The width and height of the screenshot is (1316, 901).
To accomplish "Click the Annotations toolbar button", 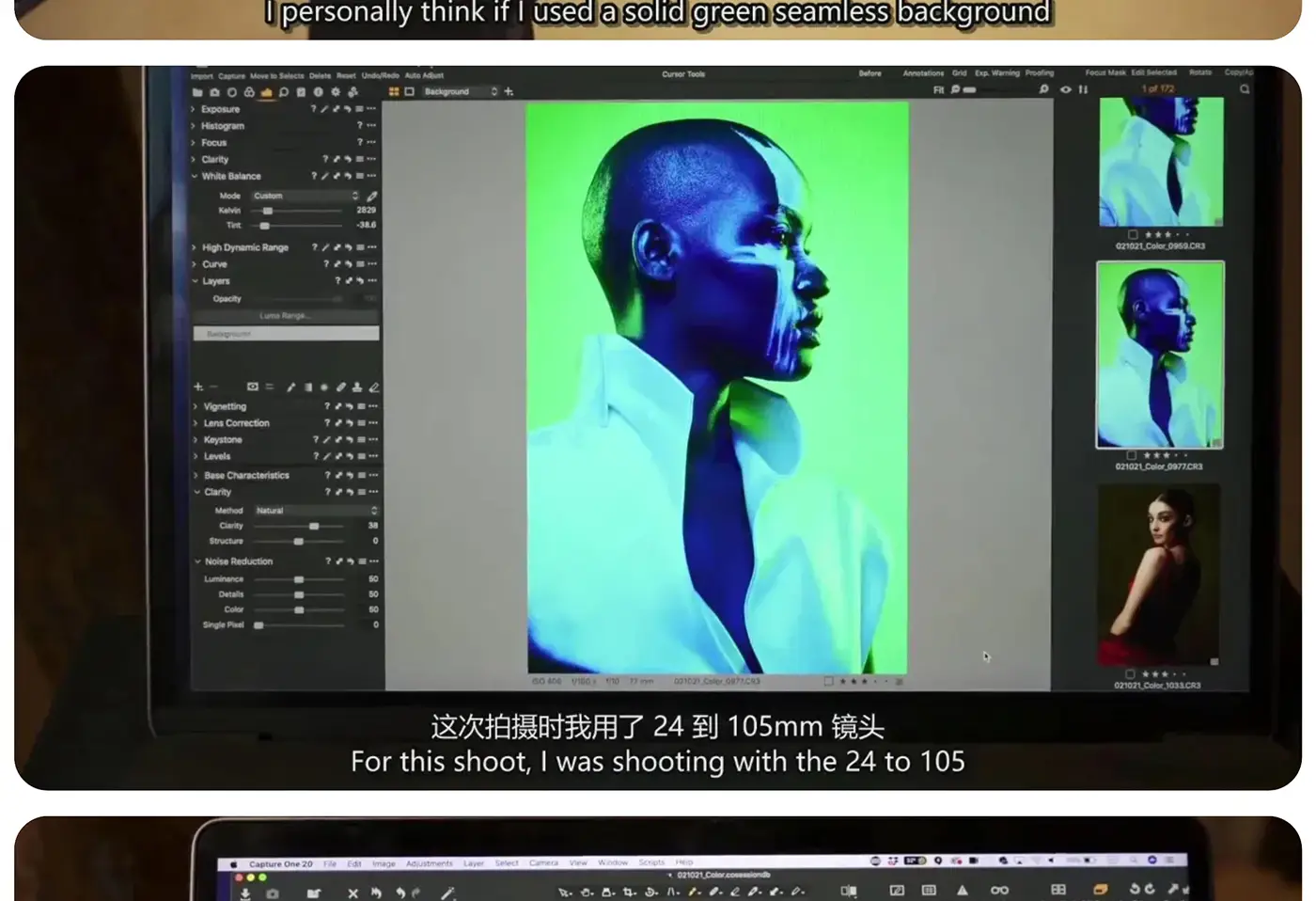I will pyautogui.click(x=923, y=72).
